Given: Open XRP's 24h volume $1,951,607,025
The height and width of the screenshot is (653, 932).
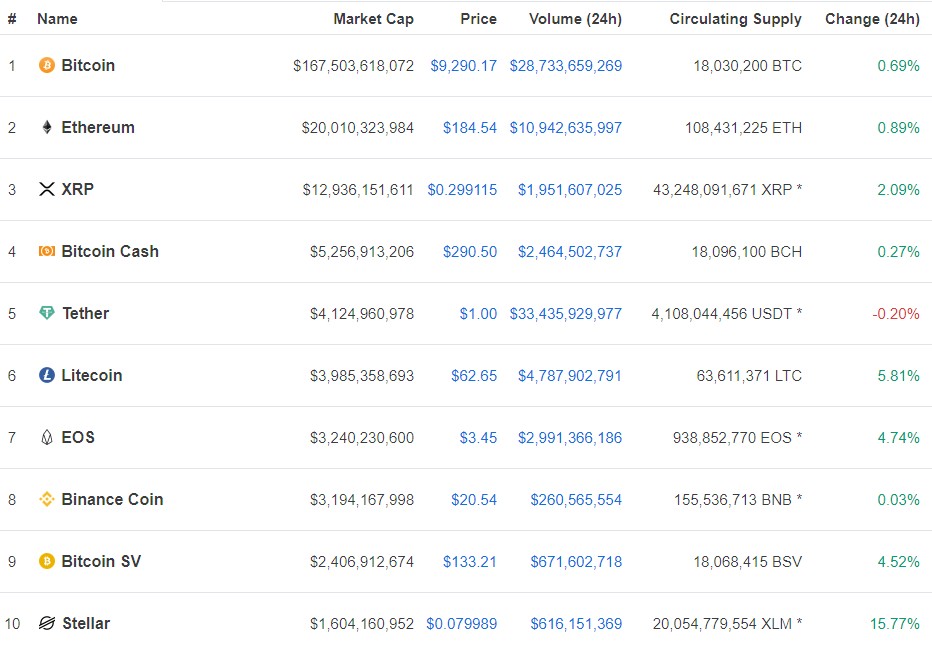Looking at the screenshot, I should (x=570, y=190).
